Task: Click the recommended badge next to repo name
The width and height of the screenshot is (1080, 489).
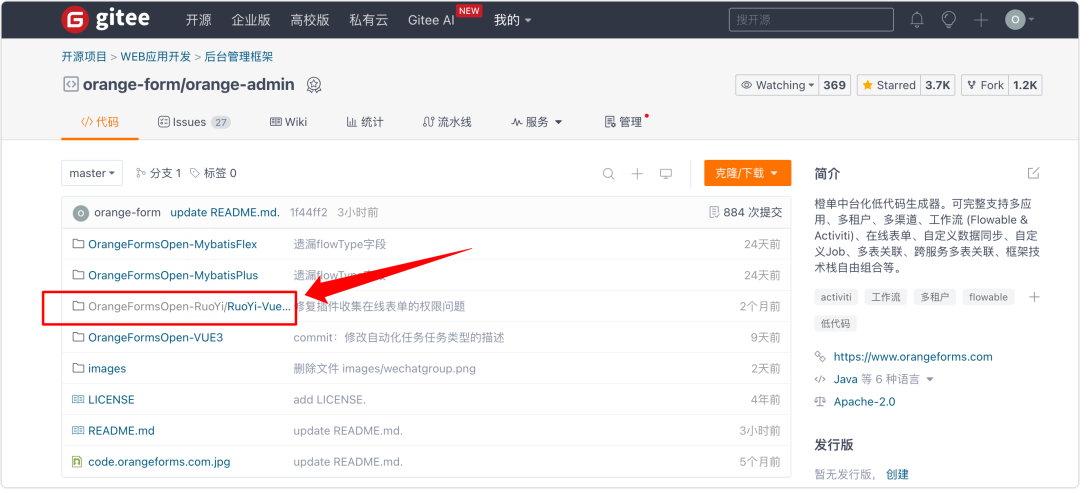Action: click(x=313, y=85)
